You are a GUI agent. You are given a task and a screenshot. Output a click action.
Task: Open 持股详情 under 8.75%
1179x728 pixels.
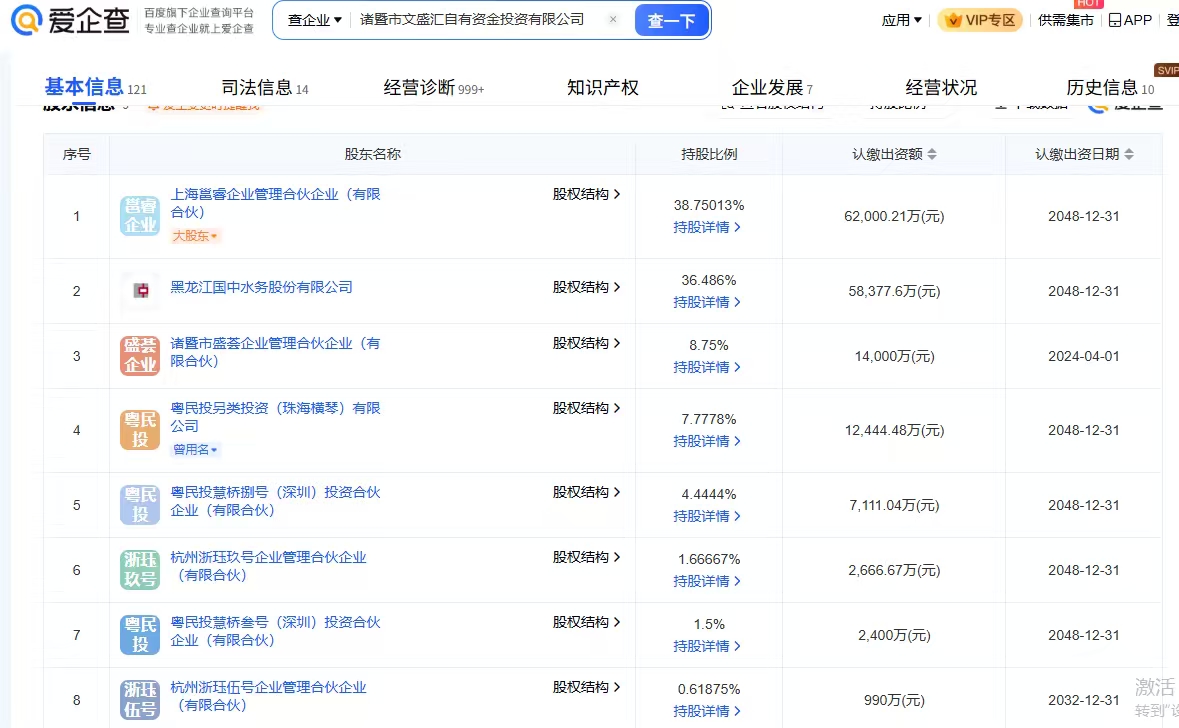point(707,367)
